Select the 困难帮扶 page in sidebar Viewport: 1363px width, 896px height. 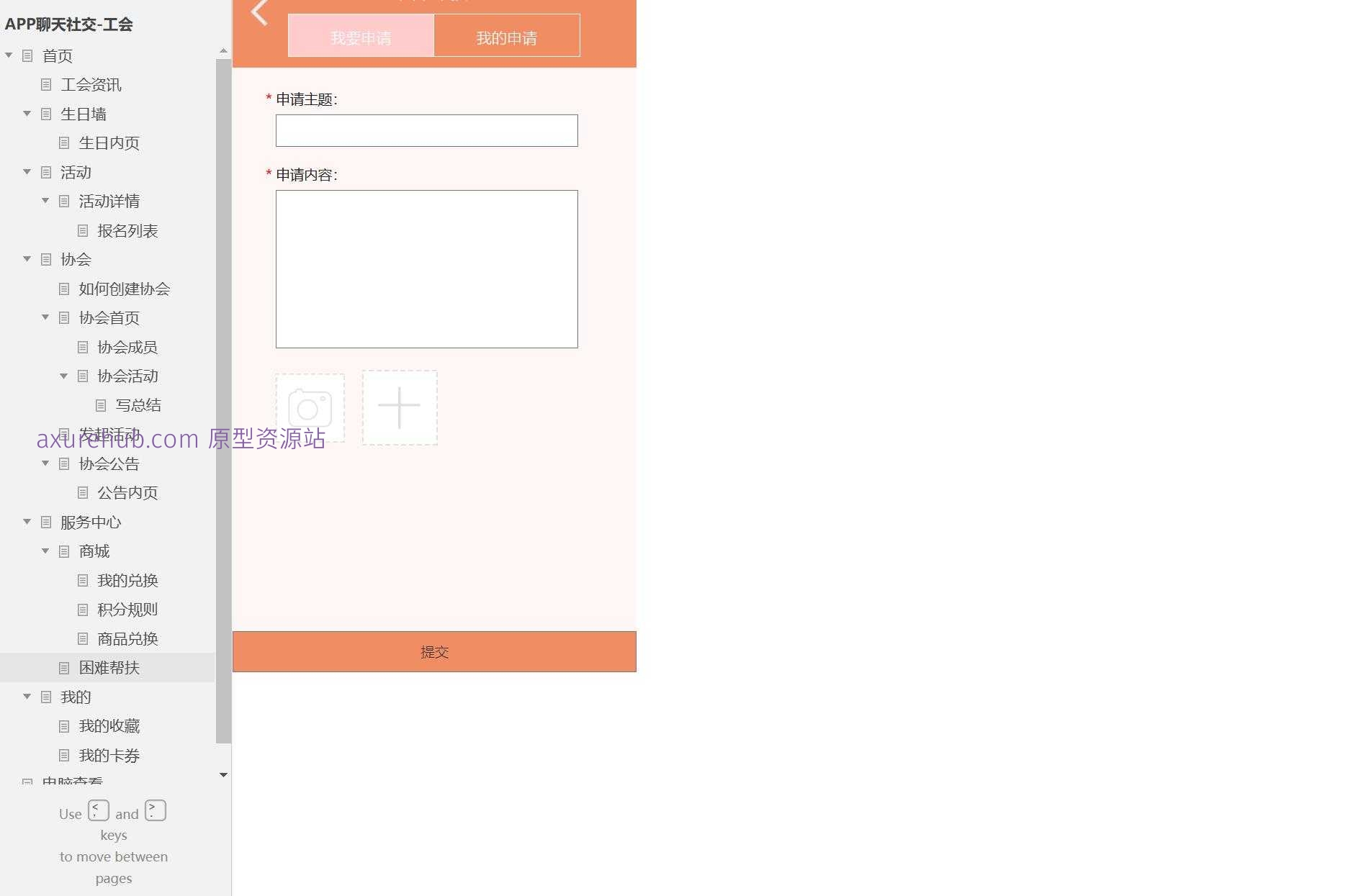[x=109, y=668]
